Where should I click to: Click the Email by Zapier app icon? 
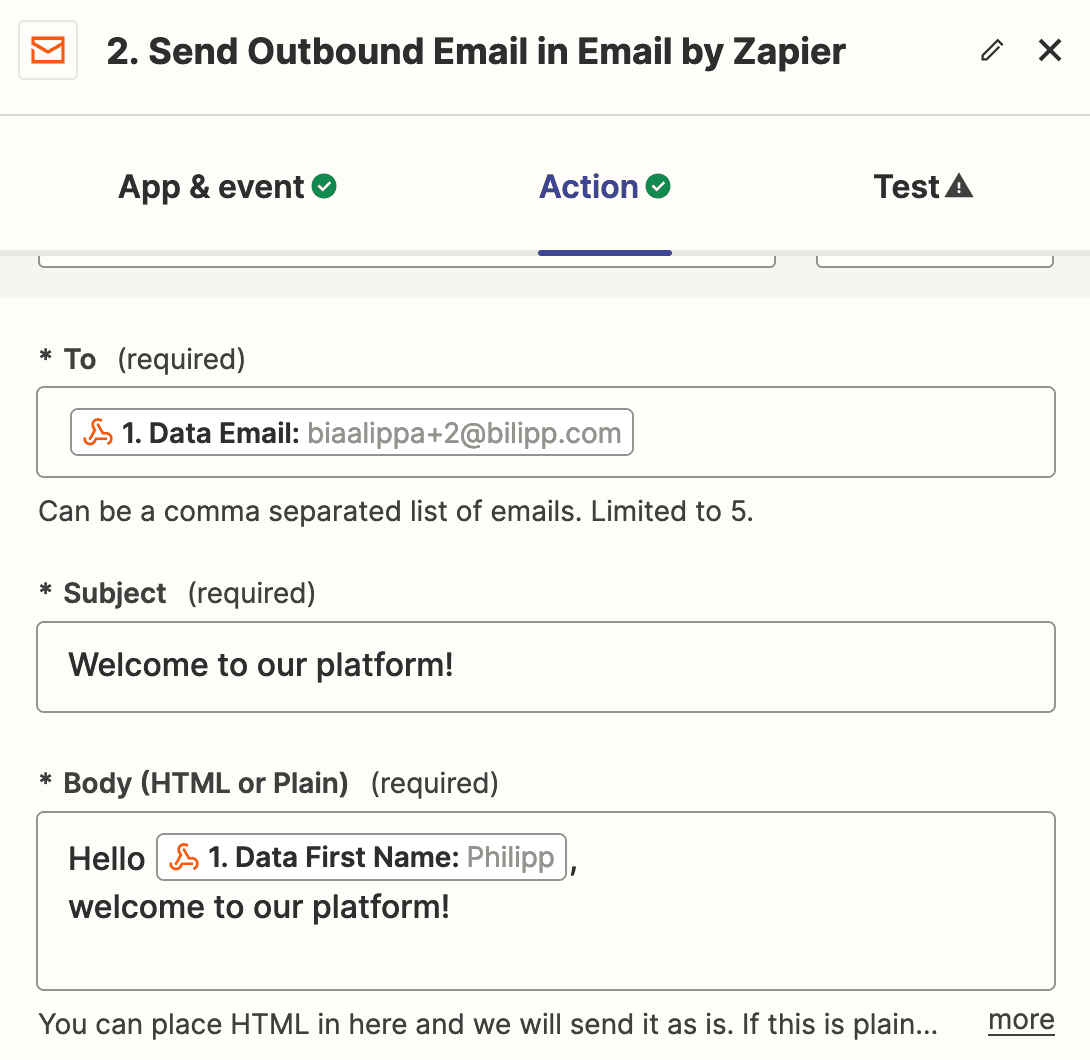click(48, 50)
